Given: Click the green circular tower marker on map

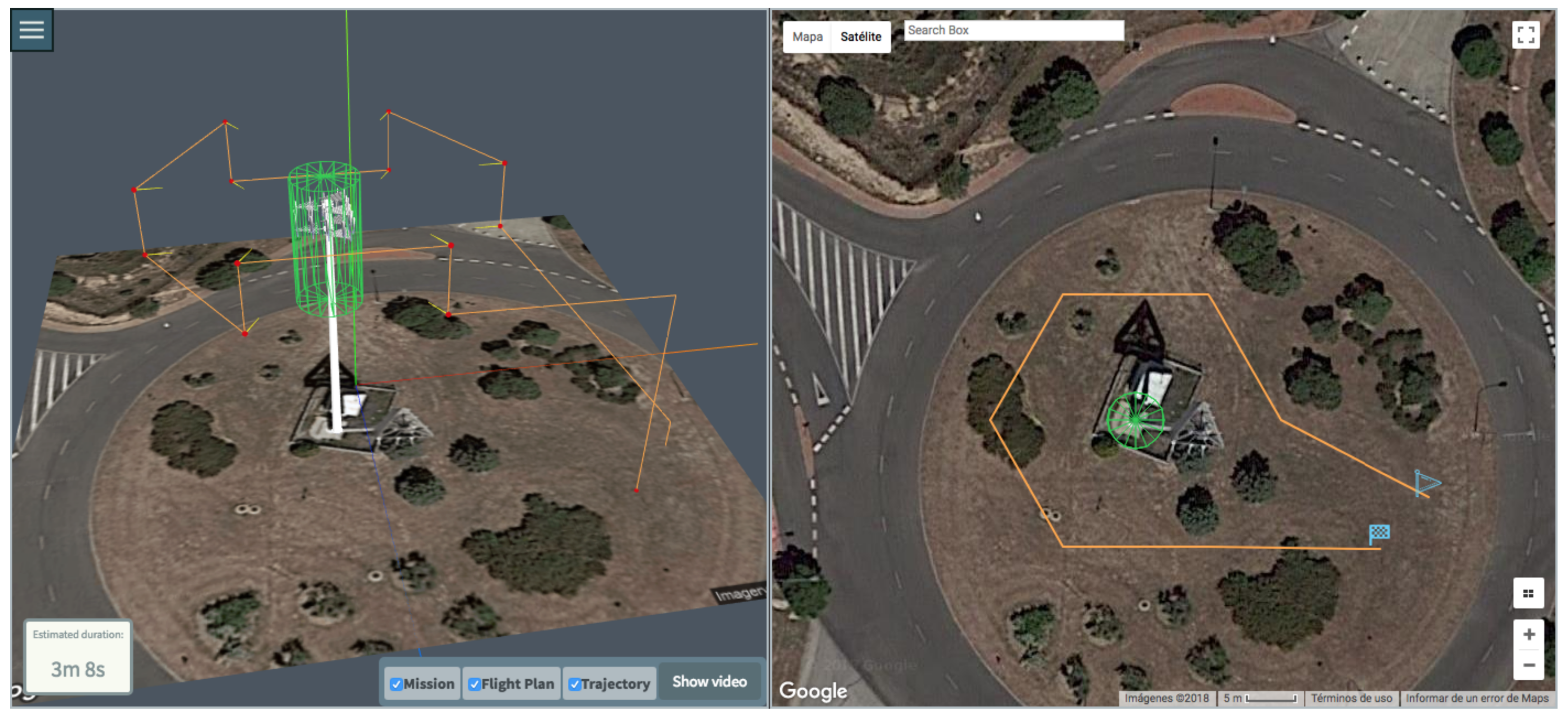Looking at the screenshot, I should pos(1135,420).
